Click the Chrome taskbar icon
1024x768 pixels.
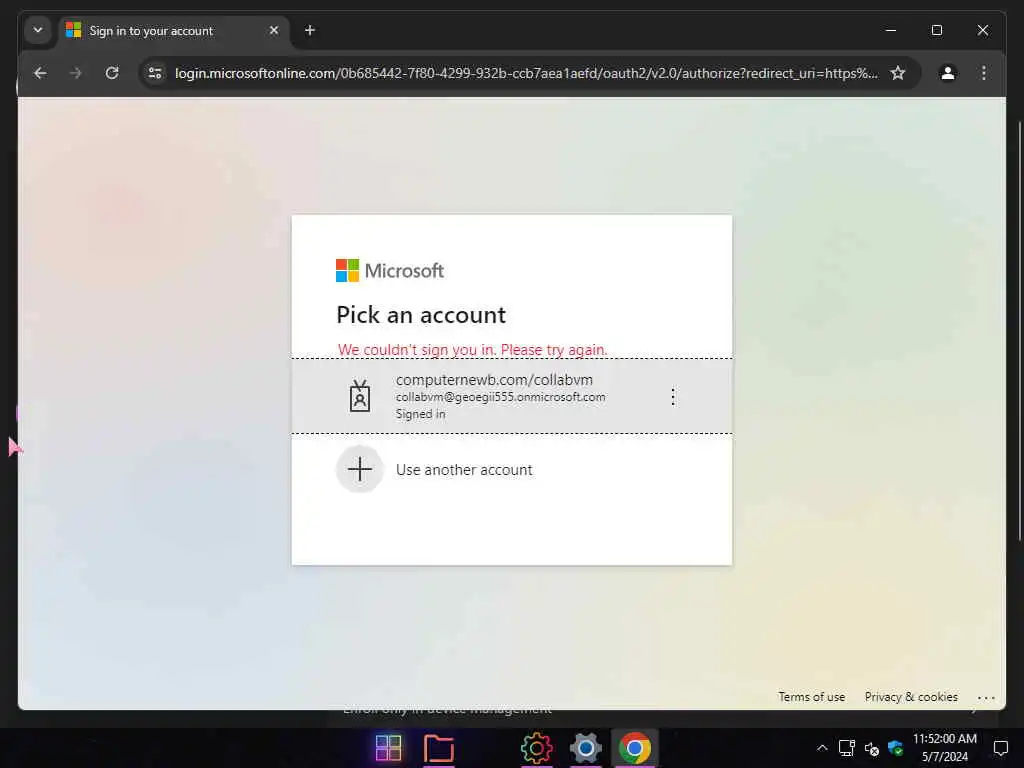[634, 748]
